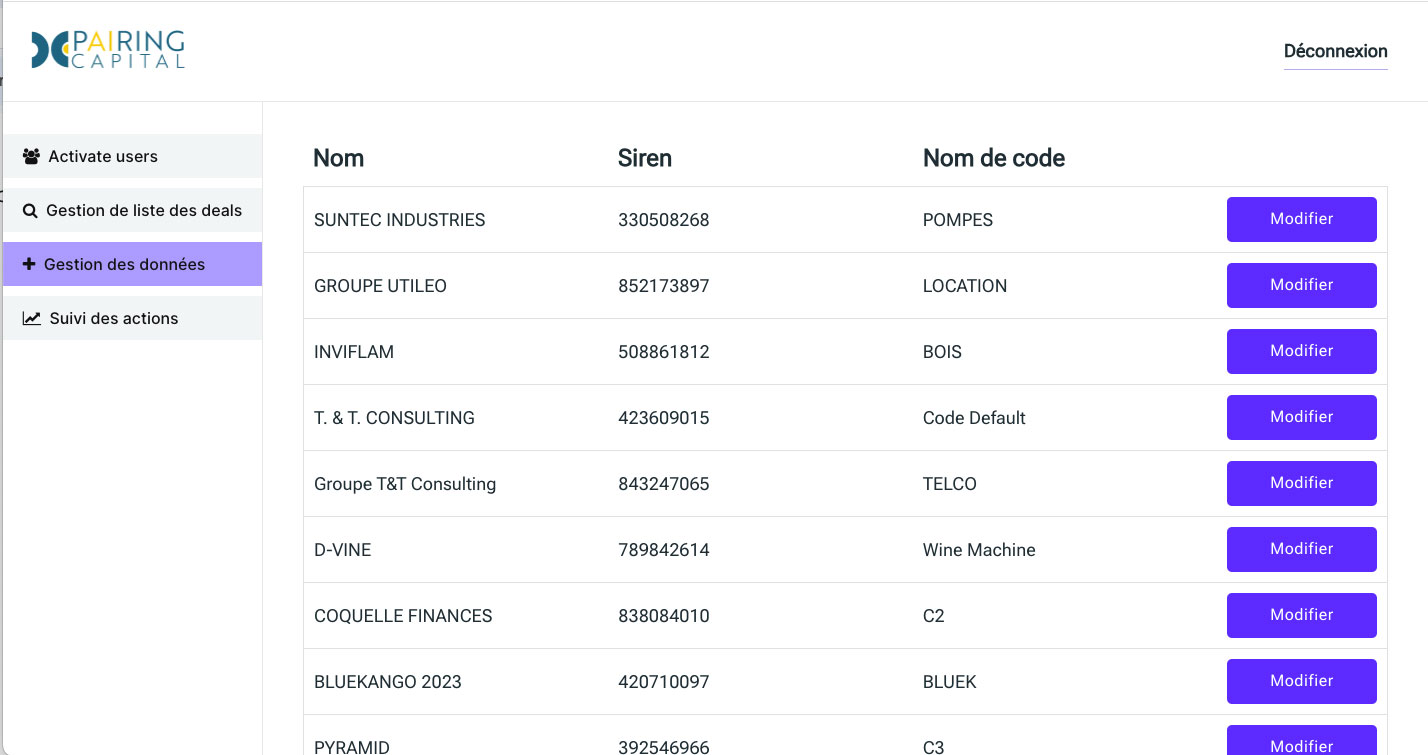Select the GROUPE UTILEO name cell
This screenshot has width=1428, height=755.
click(x=380, y=286)
